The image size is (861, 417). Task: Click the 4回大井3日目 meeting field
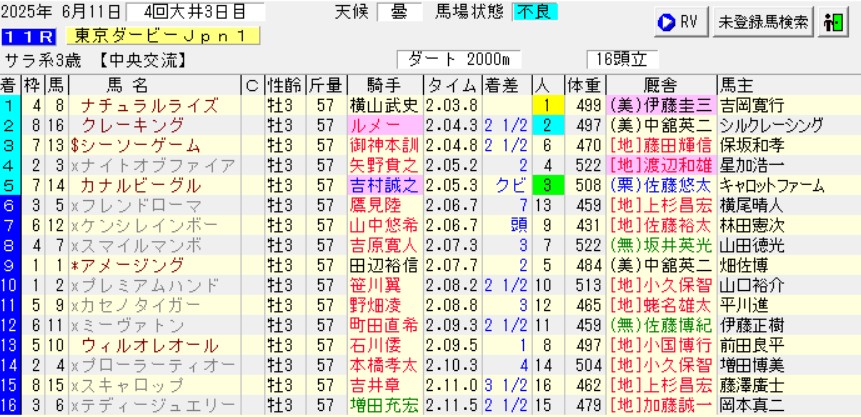195,13
